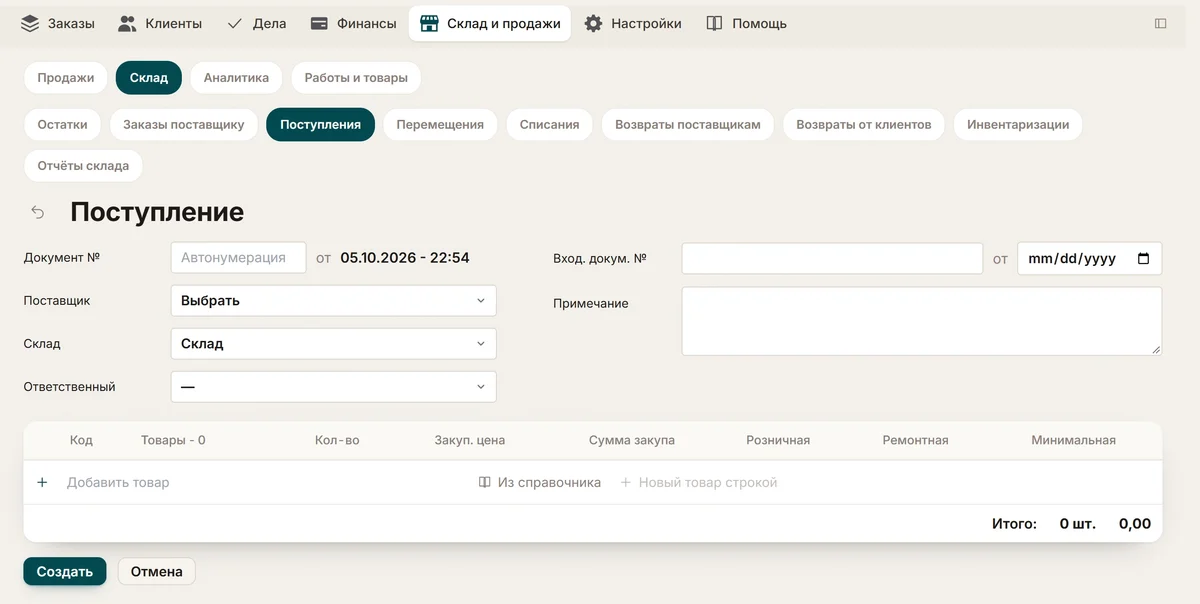
Task: Click the 0 шт. total quantity
Action: tap(1078, 523)
